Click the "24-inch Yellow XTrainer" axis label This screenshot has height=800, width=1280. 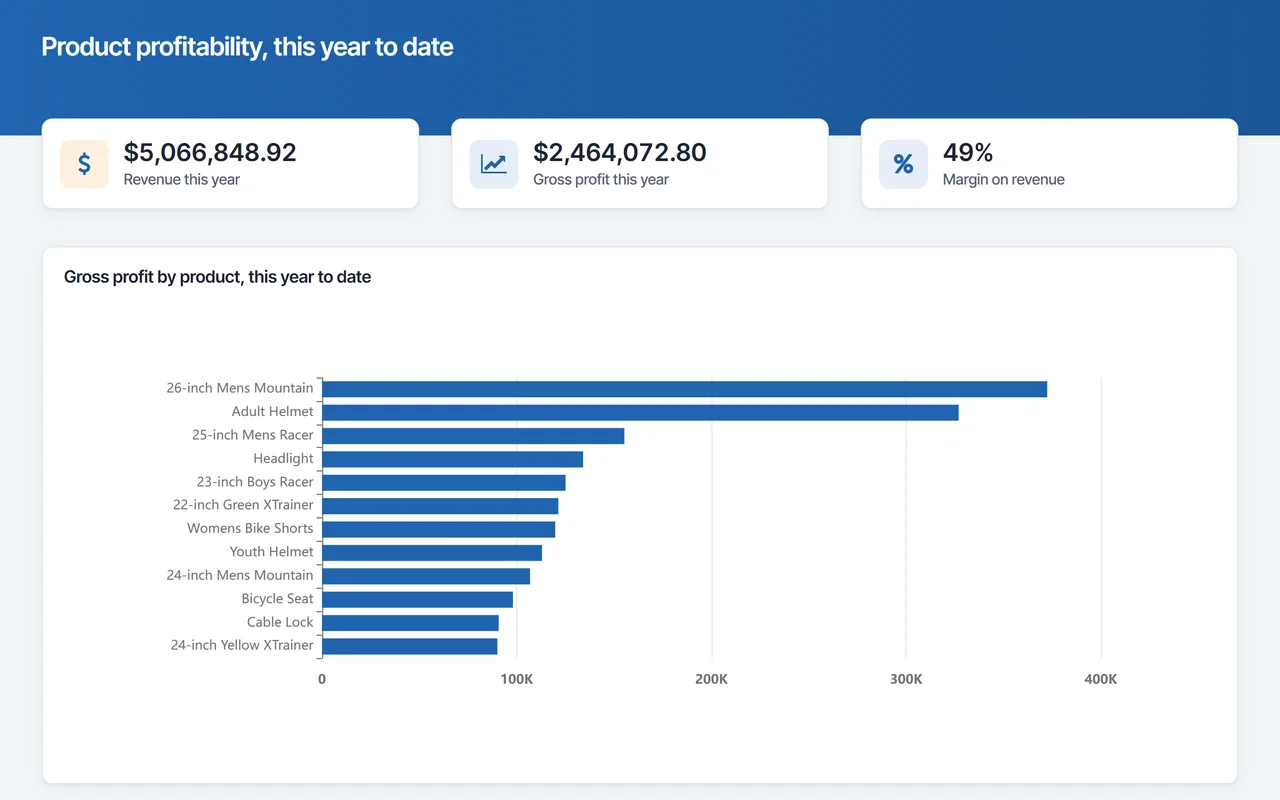[x=243, y=645]
